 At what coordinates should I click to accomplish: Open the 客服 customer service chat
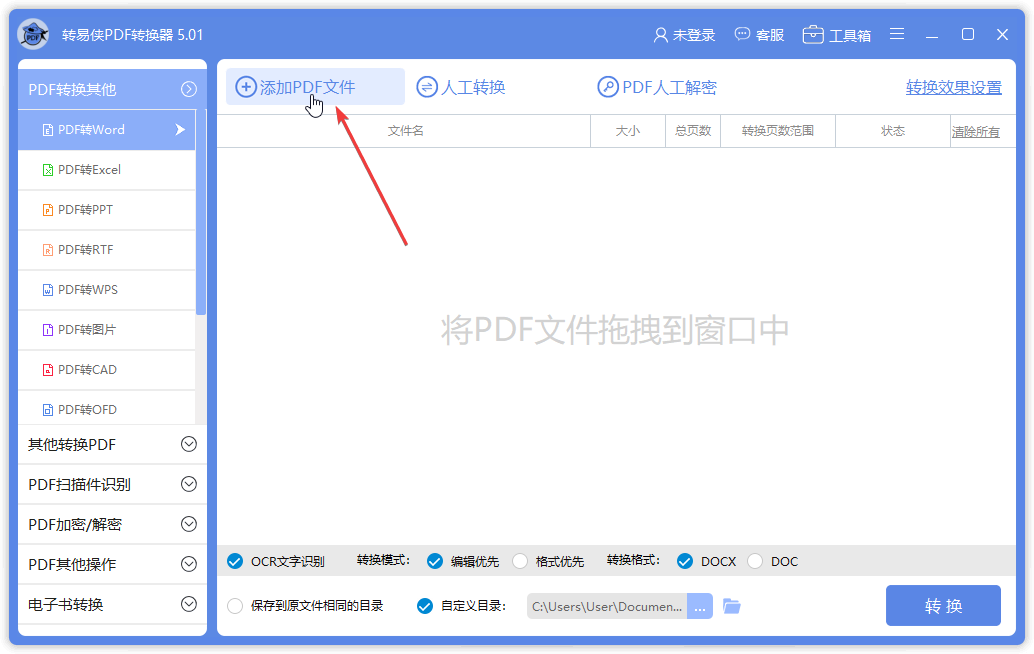[759, 35]
